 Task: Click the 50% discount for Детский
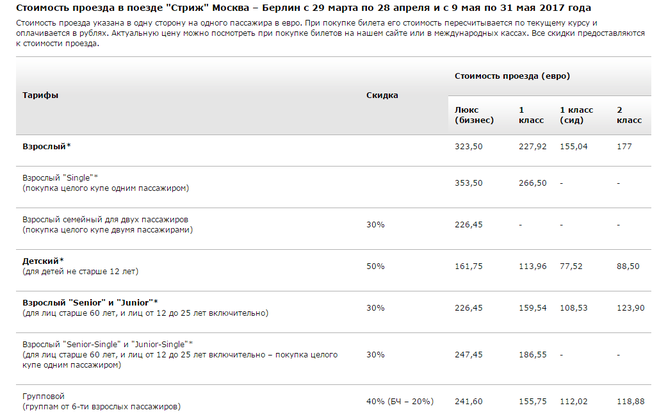click(x=375, y=266)
